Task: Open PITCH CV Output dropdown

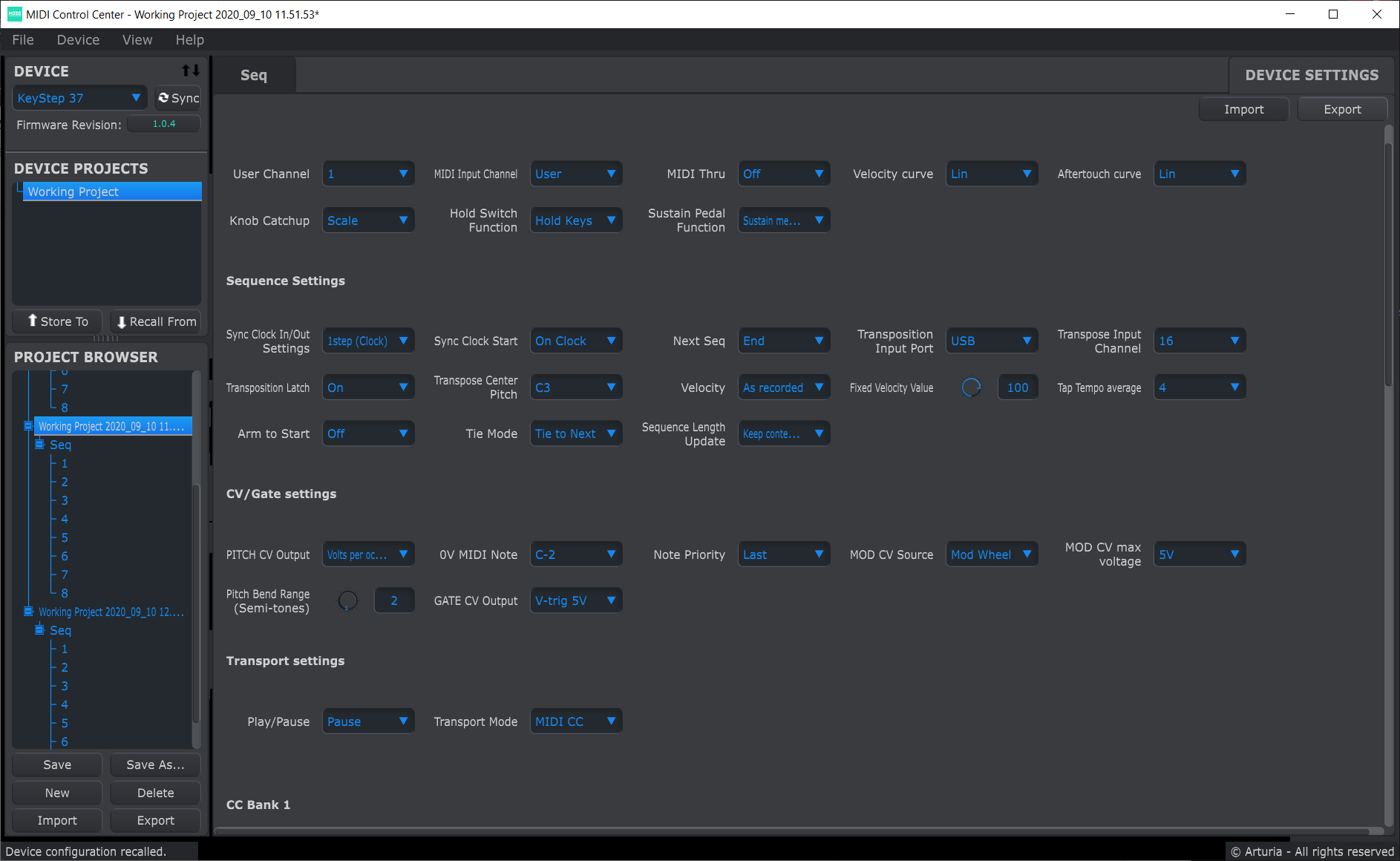Action: pos(368,554)
